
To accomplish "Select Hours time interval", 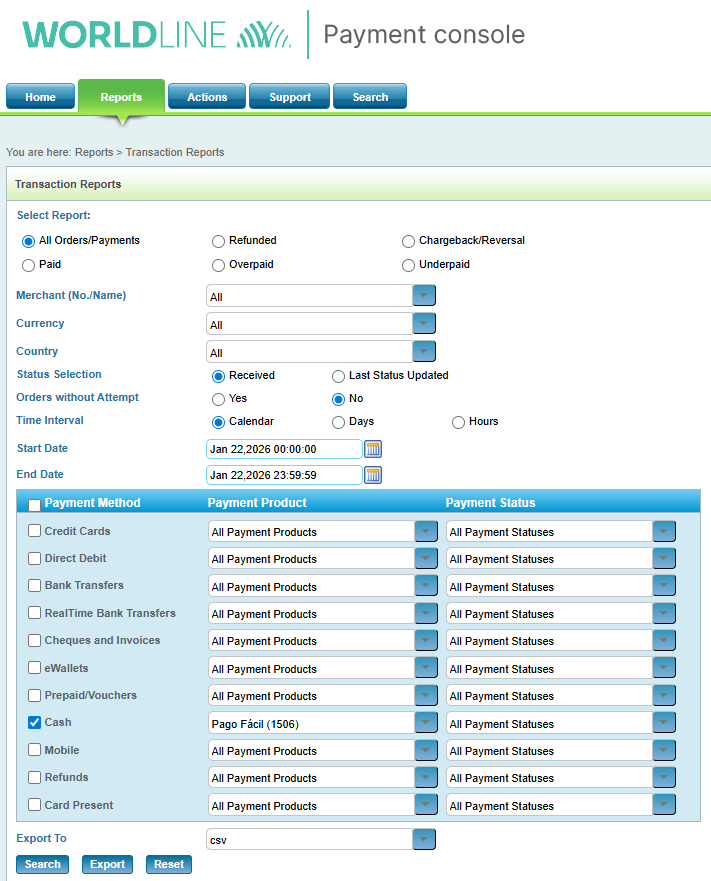I will [x=459, y=422].
